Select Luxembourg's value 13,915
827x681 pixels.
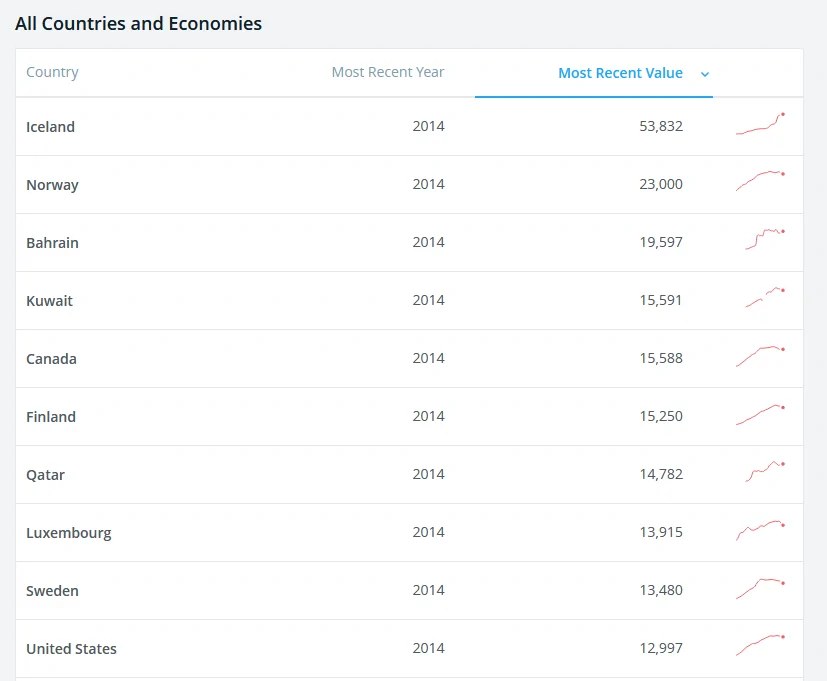[x=661, y=532]
